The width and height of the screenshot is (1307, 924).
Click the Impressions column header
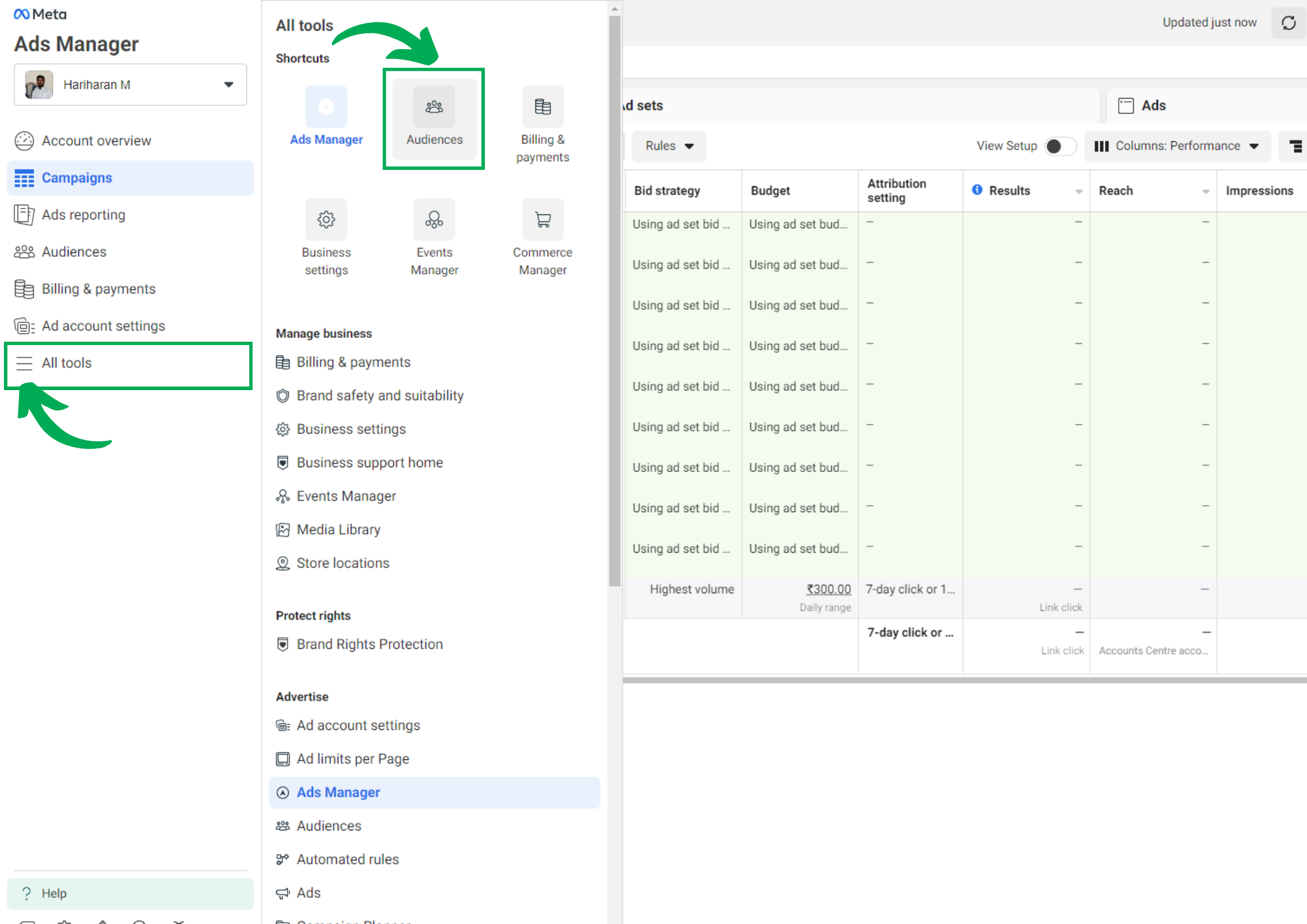click(x=1261, y=190)
